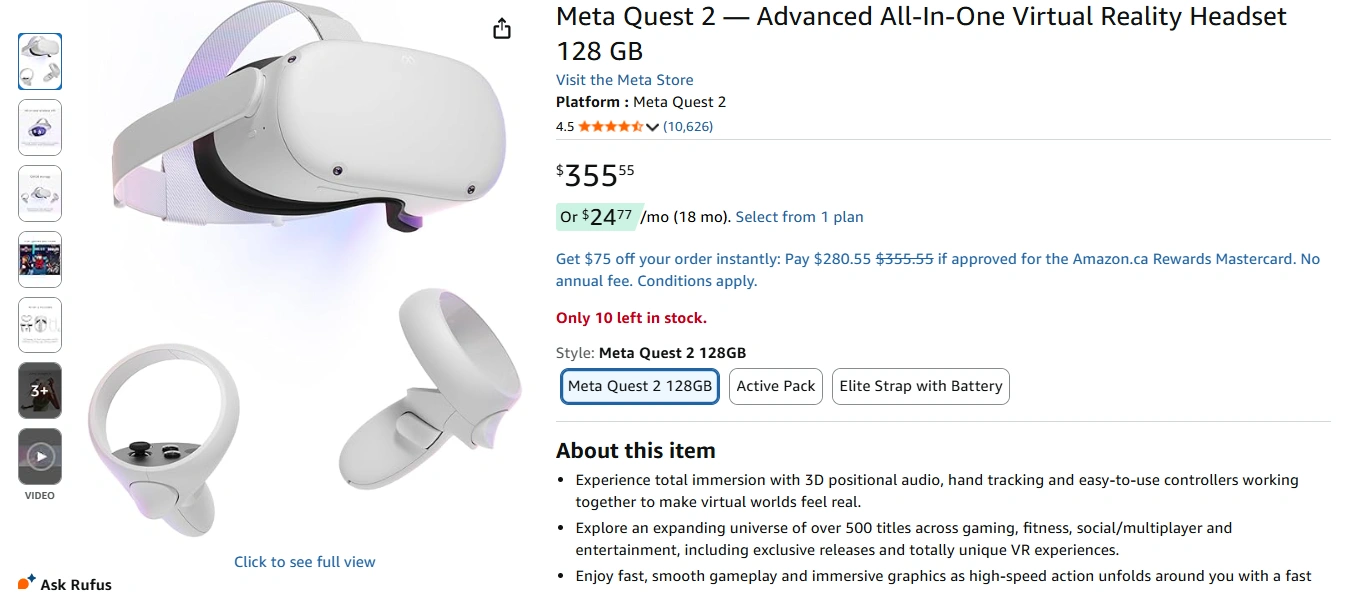Open the Ask Rufus assistant
The width and height of the screenshot is (1349, 592).
coord(66,583)
